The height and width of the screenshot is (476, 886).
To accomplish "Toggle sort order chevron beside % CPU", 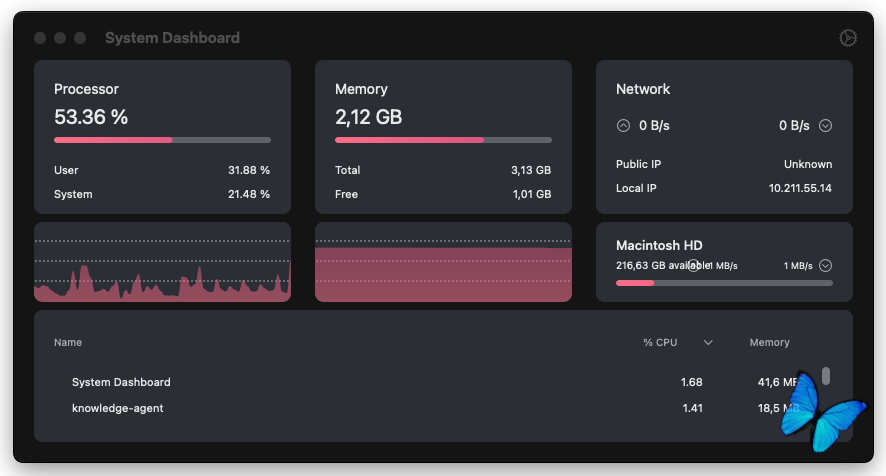I will tap(708, 343).
